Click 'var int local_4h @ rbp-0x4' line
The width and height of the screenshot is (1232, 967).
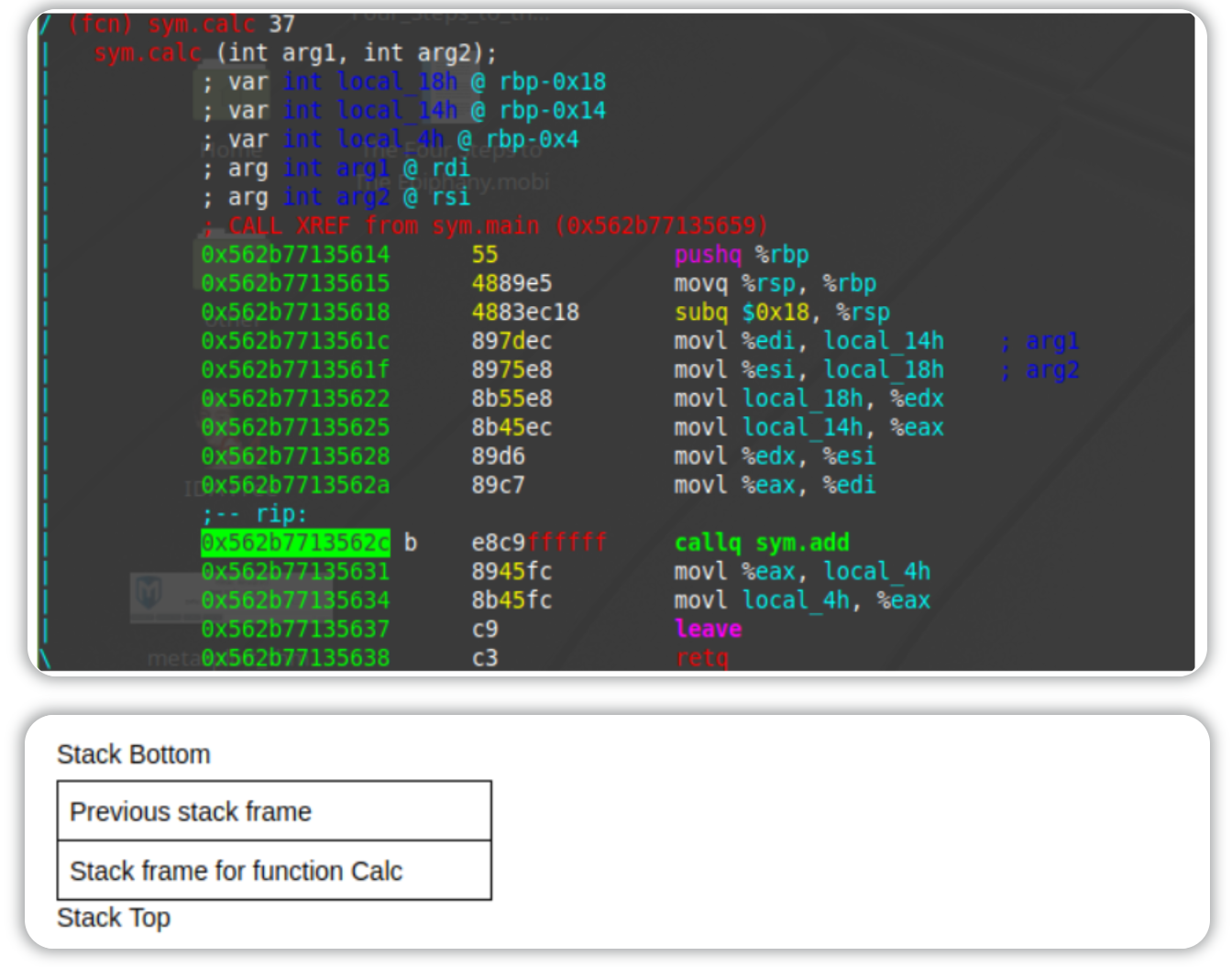click(390, 139)
